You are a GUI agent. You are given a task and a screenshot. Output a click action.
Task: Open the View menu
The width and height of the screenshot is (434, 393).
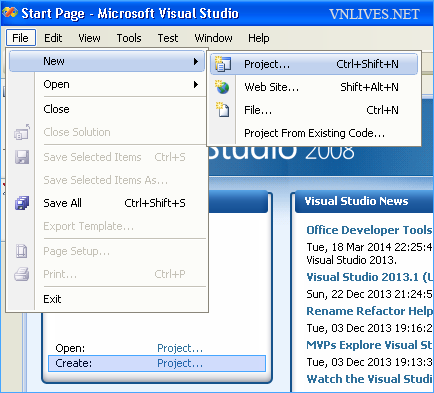(89, 38)
